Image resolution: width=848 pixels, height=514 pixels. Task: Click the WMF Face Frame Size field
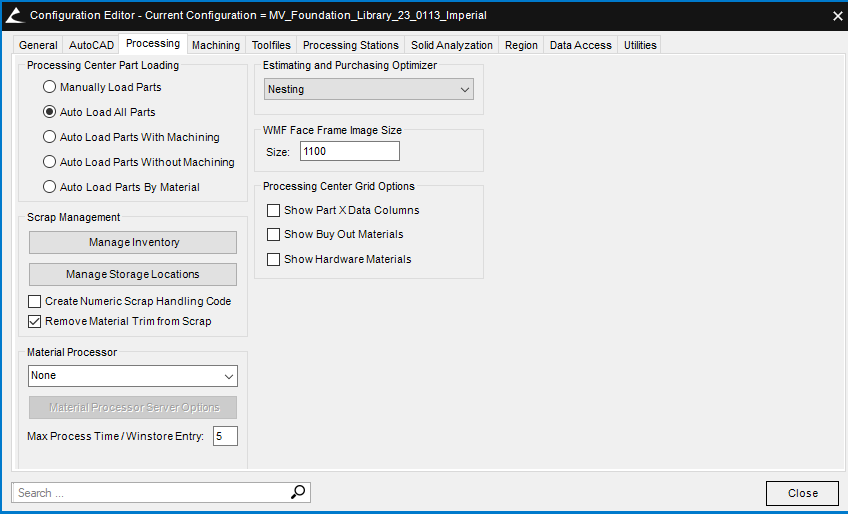coord(349,151)
